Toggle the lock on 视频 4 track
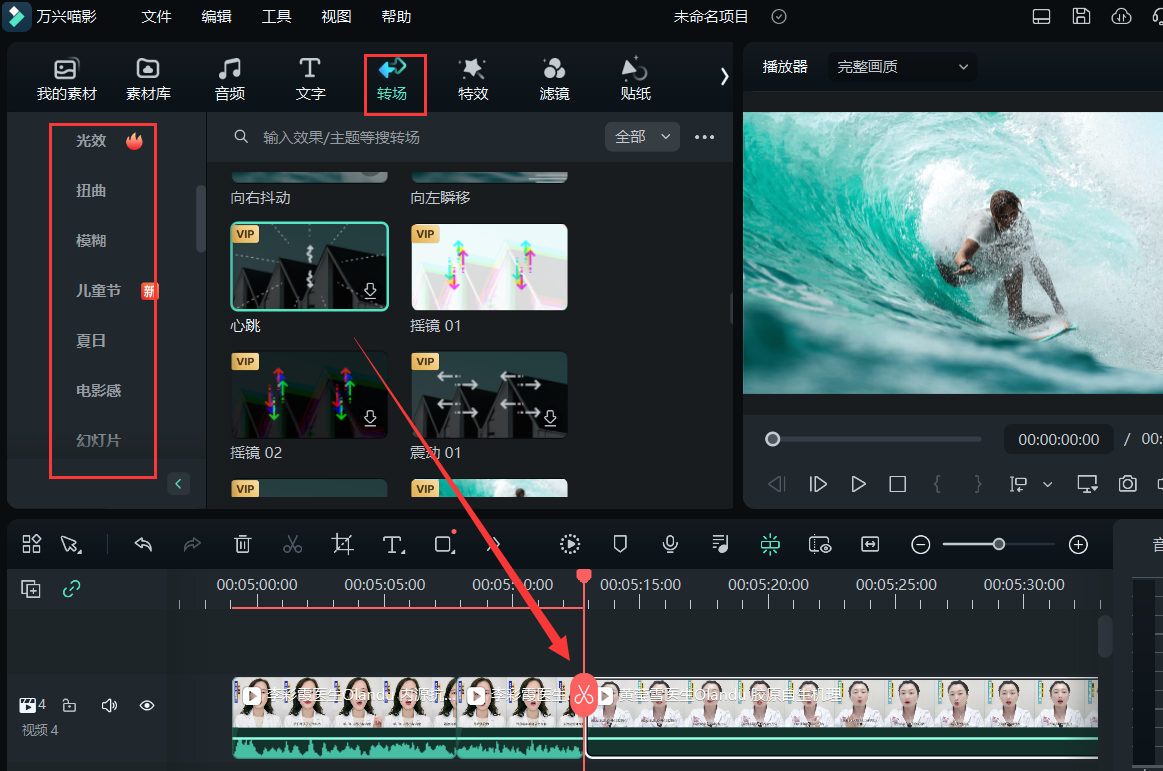 point(70,706)
